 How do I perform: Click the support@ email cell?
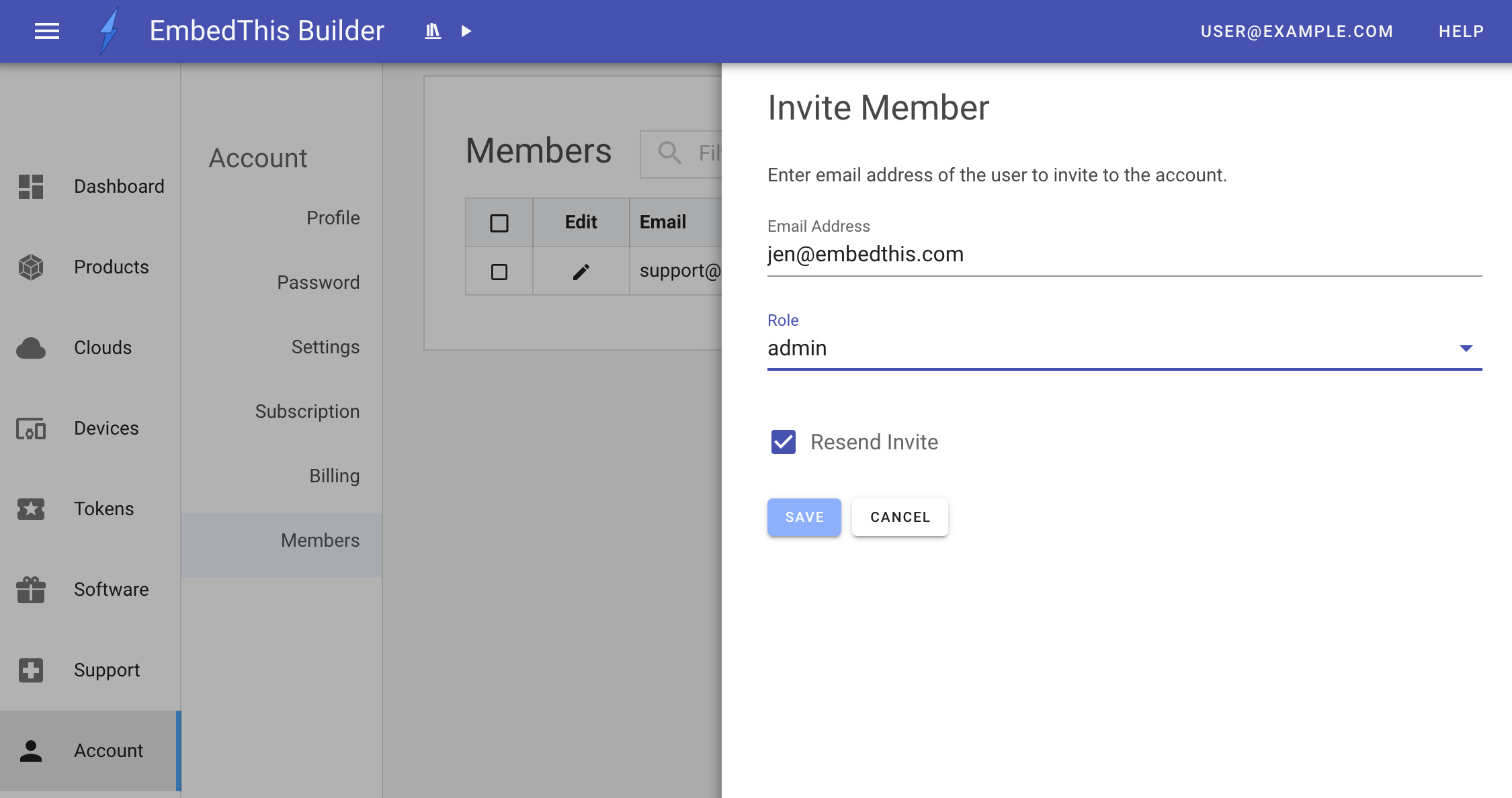click(676, 271)
